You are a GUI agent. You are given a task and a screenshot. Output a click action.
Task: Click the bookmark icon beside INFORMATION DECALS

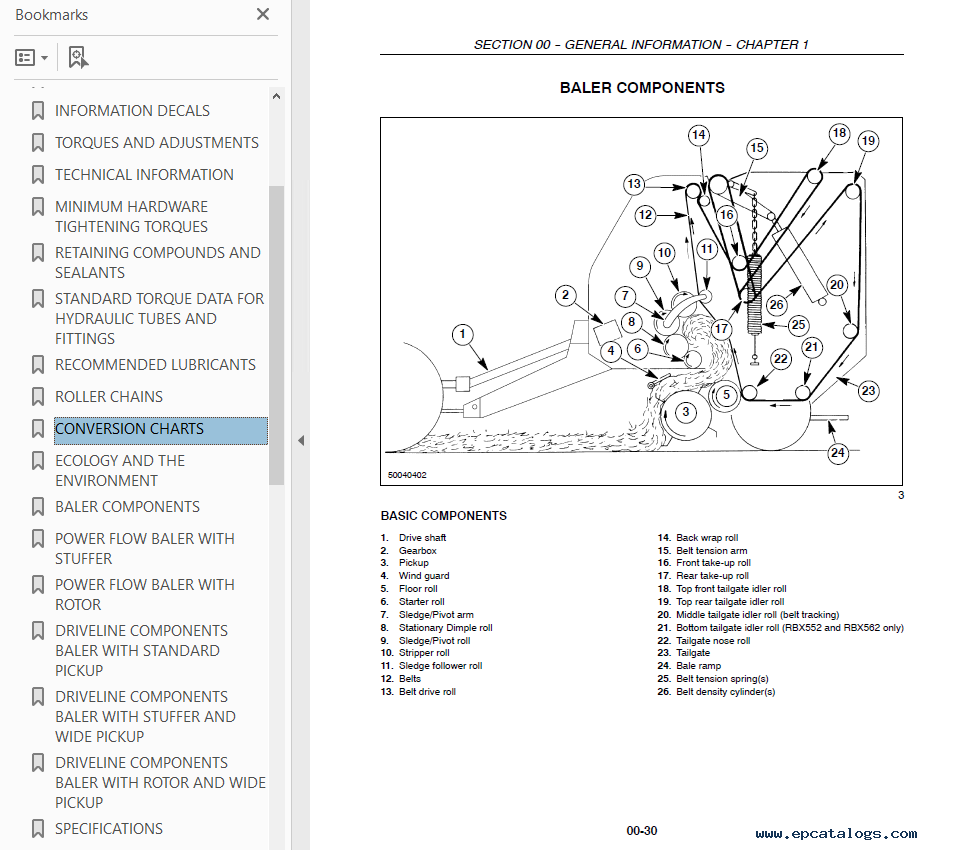(38, 110)
